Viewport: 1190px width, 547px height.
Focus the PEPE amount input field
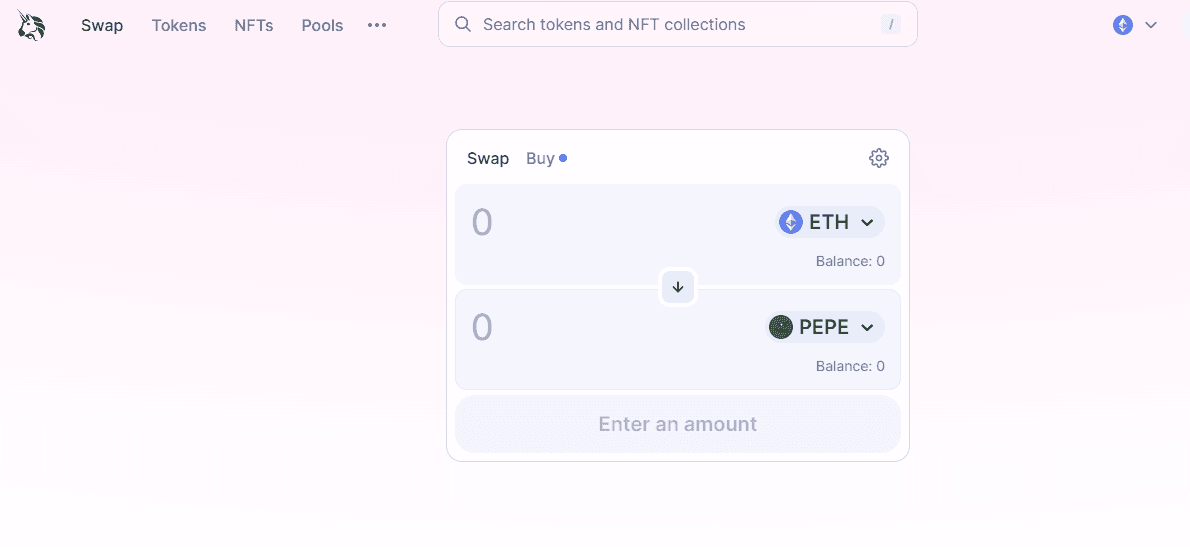tap(611, 328)
